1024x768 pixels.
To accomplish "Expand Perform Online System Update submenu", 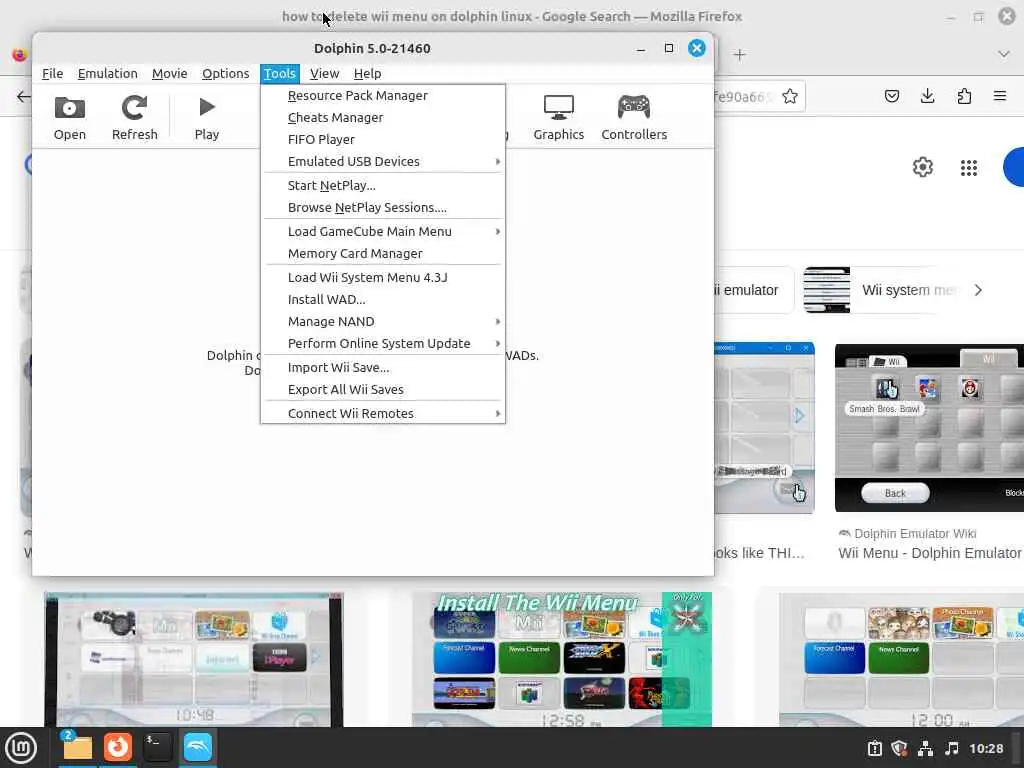I will (x=383, y=344).
